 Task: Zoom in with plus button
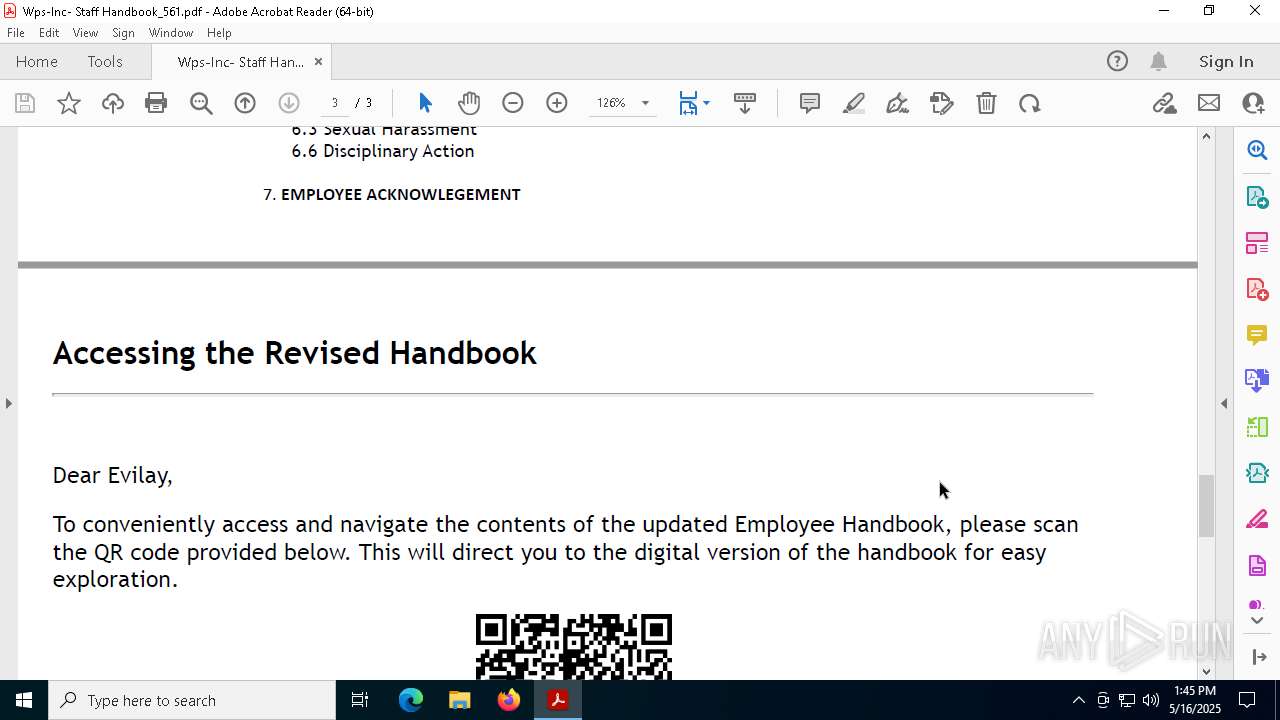(557, 103)
